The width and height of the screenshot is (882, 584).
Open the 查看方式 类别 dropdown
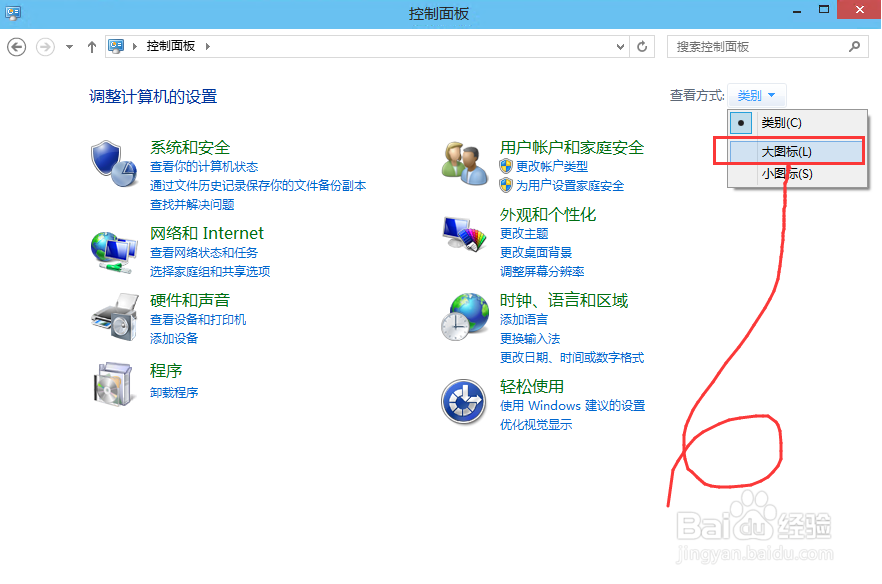(x=756, y=94)
